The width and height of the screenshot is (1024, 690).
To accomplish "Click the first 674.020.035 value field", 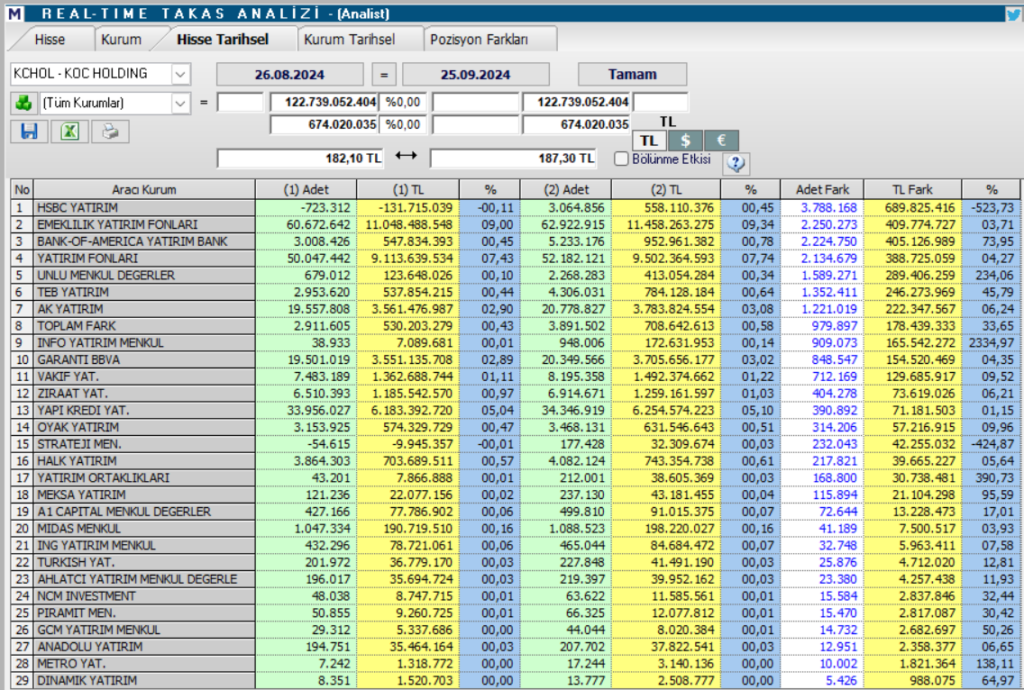I will [x=325, y=125].
